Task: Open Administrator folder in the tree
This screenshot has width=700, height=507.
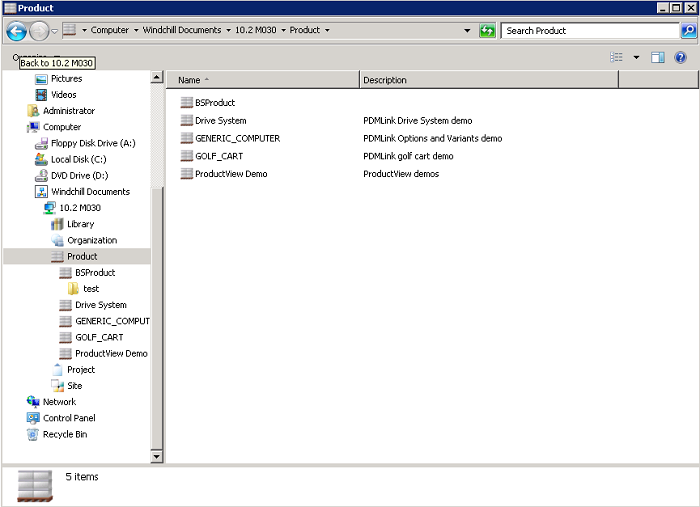Action: point(69,111)
